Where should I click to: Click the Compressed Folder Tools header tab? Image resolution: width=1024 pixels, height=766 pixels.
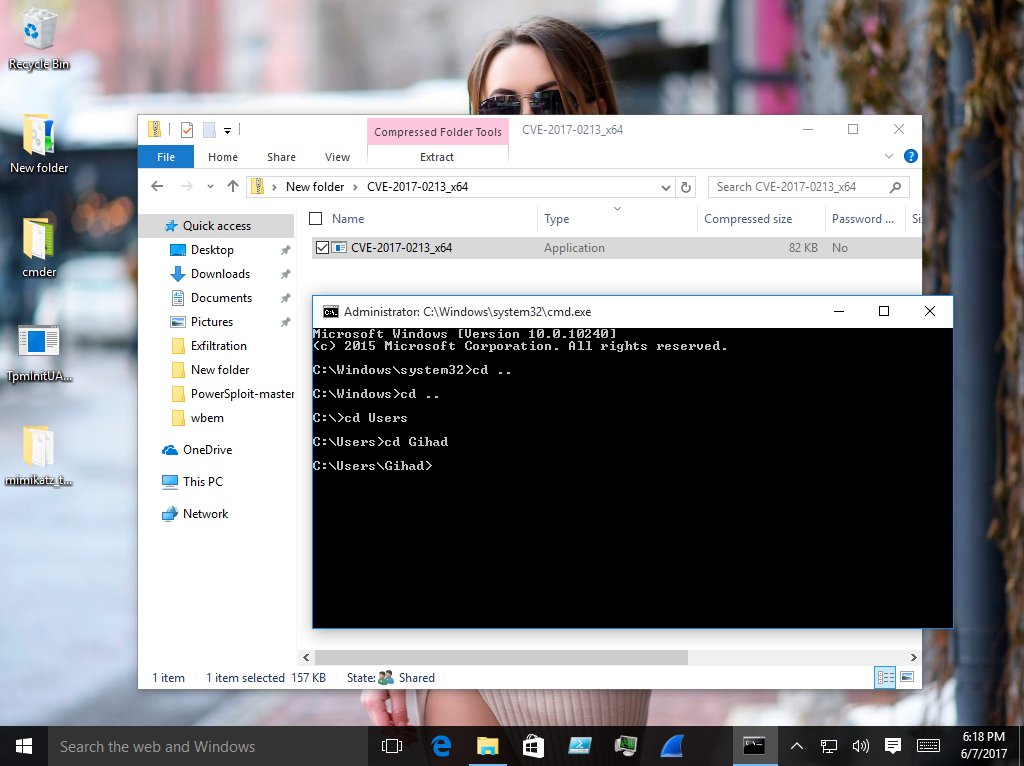tap(438, 131)
